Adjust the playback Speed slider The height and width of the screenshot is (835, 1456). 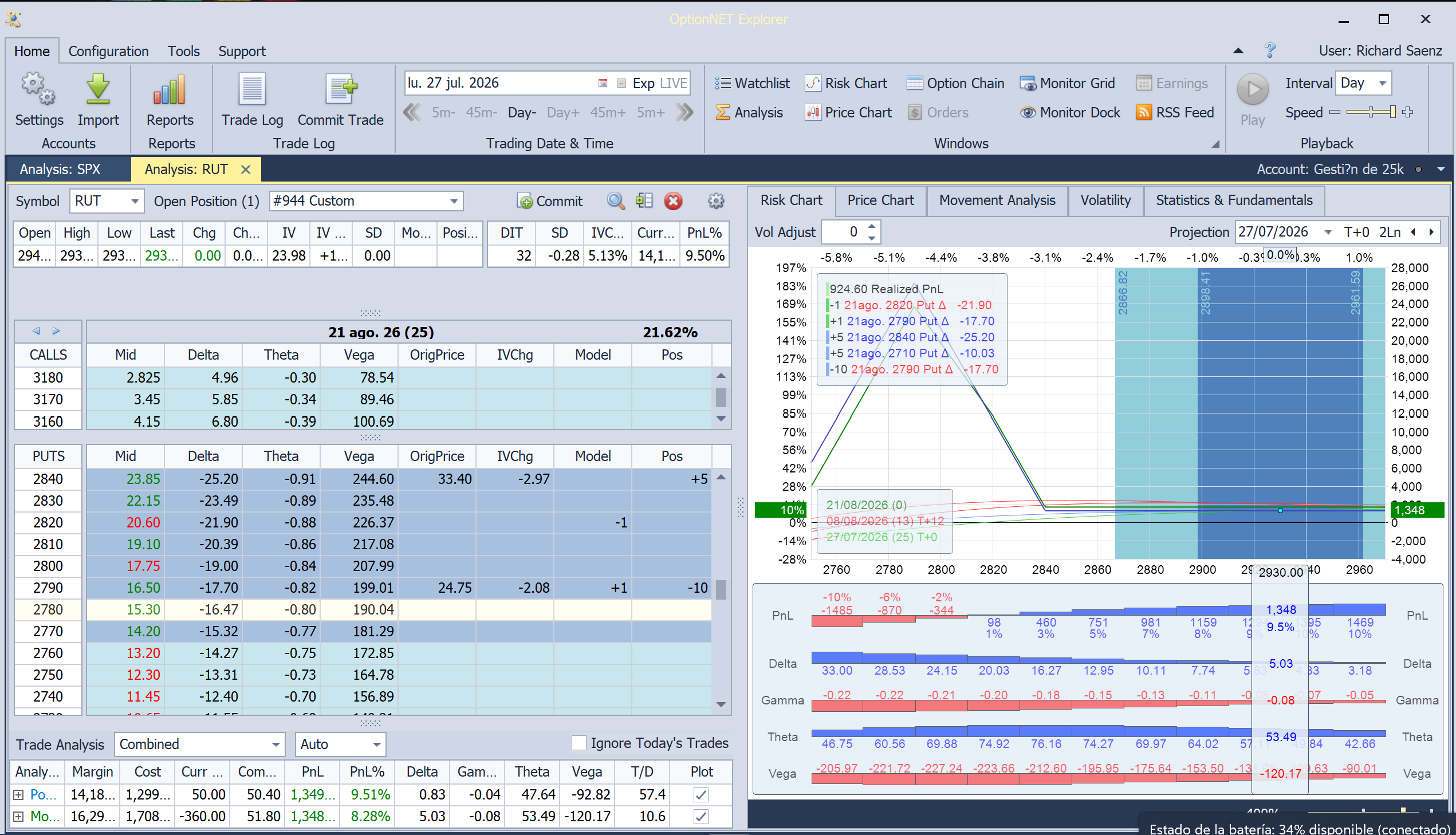pos(1371,112)
